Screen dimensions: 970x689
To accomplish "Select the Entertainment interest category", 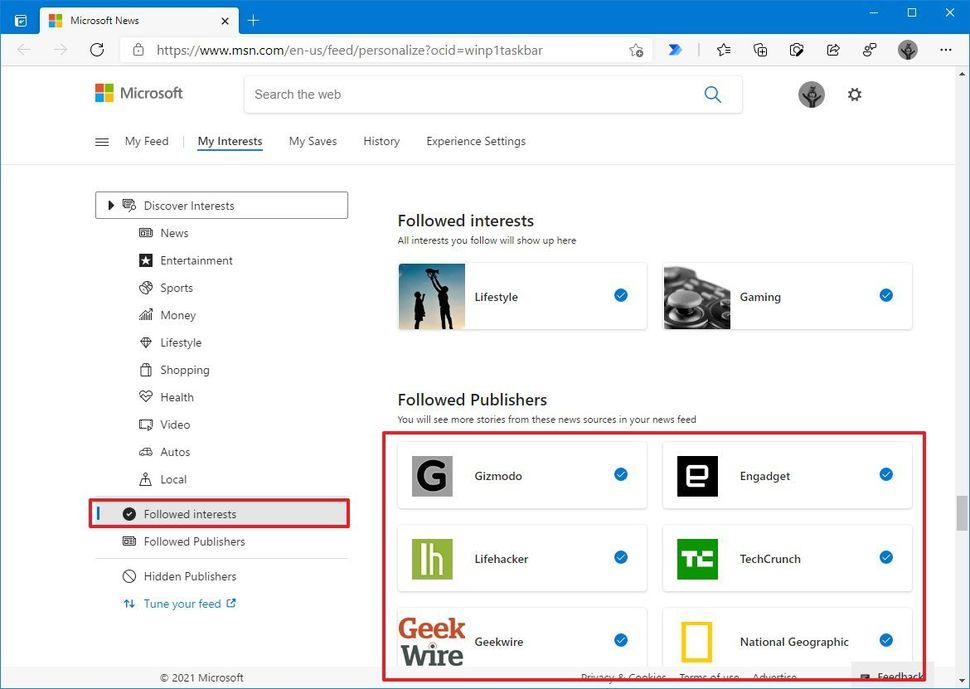I will click(x=197, y=260).
